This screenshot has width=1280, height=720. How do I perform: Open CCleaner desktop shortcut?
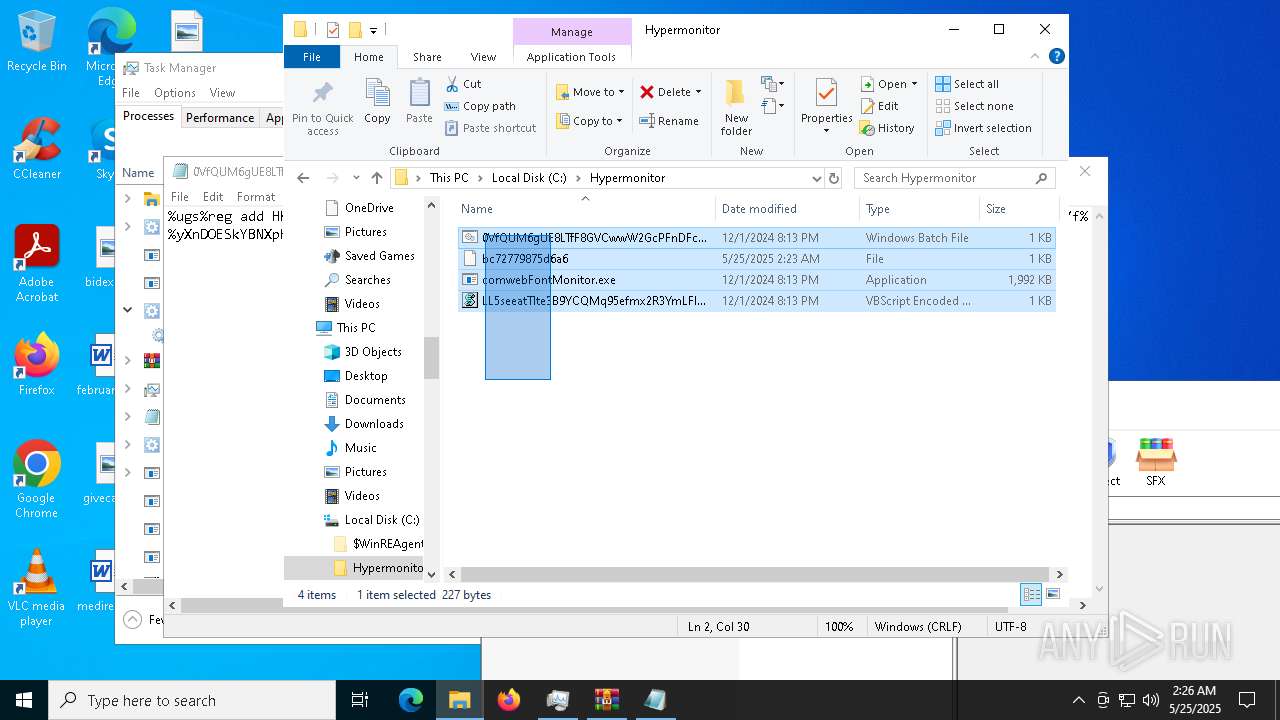(37, 149)
